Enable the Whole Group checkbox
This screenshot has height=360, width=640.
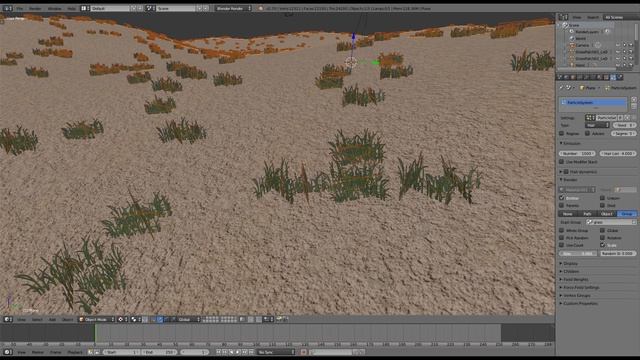(x=562, y=231)
